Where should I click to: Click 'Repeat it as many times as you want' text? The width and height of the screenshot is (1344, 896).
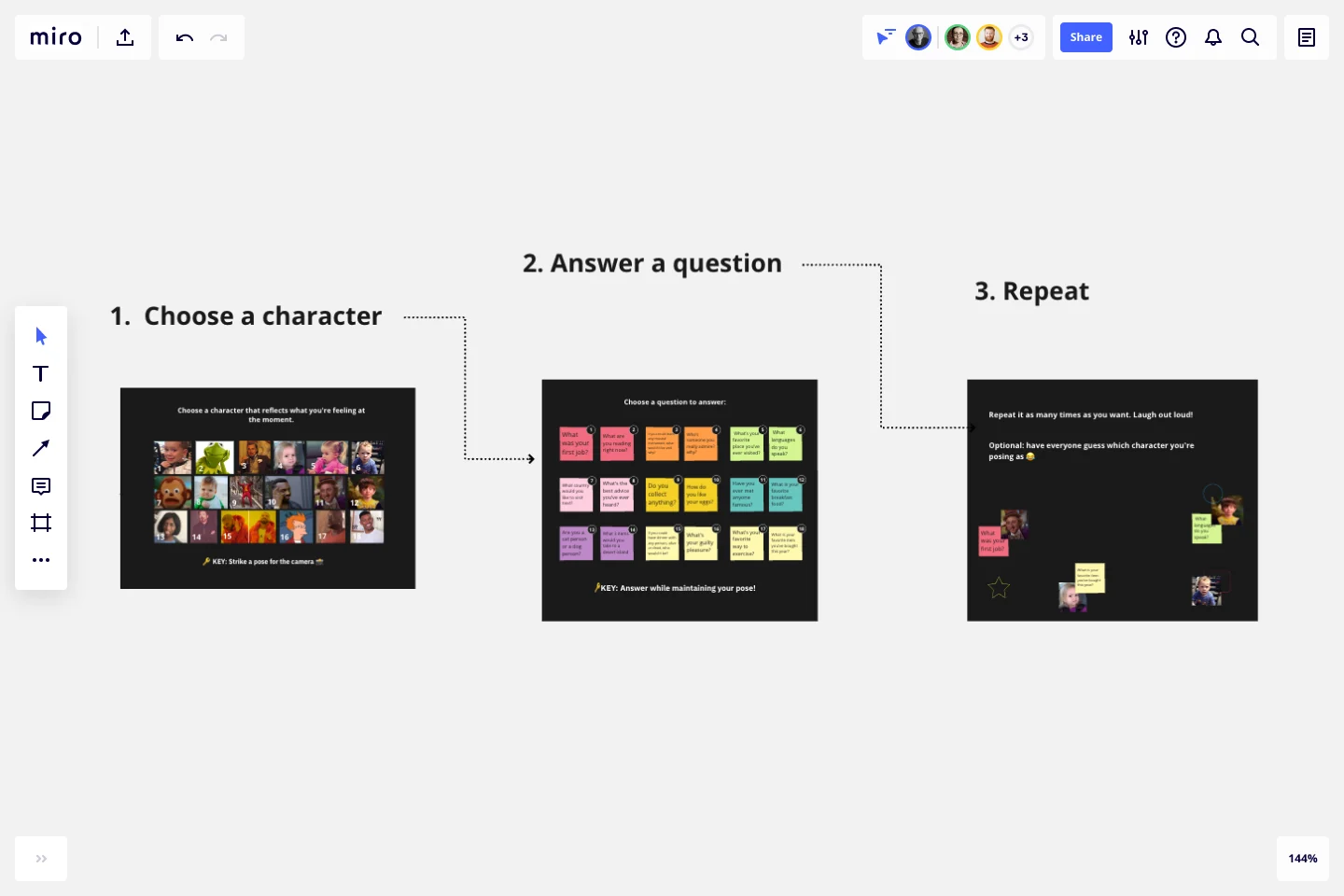(x=1090, y=414)
